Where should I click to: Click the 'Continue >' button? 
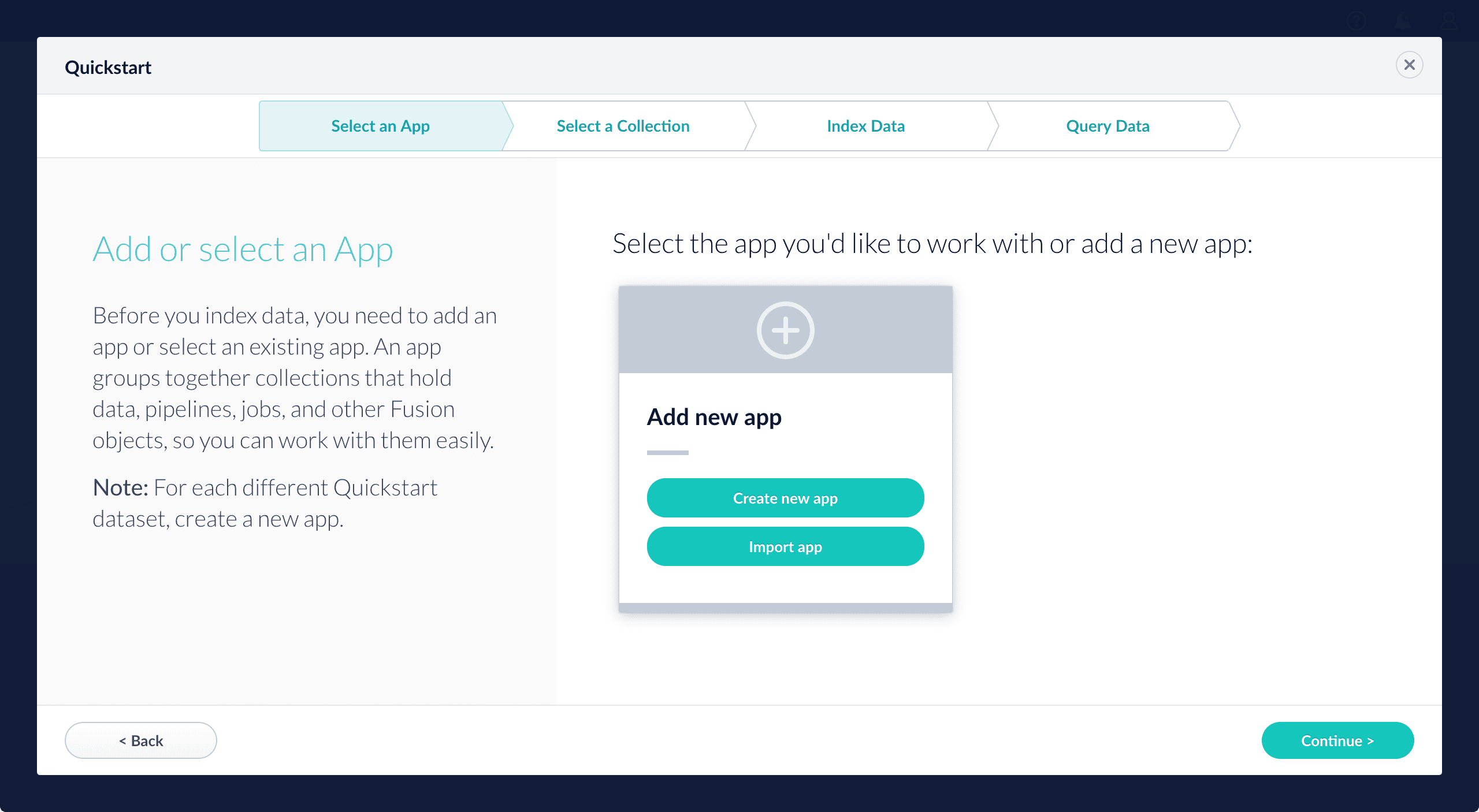(x=1337, y=740)
